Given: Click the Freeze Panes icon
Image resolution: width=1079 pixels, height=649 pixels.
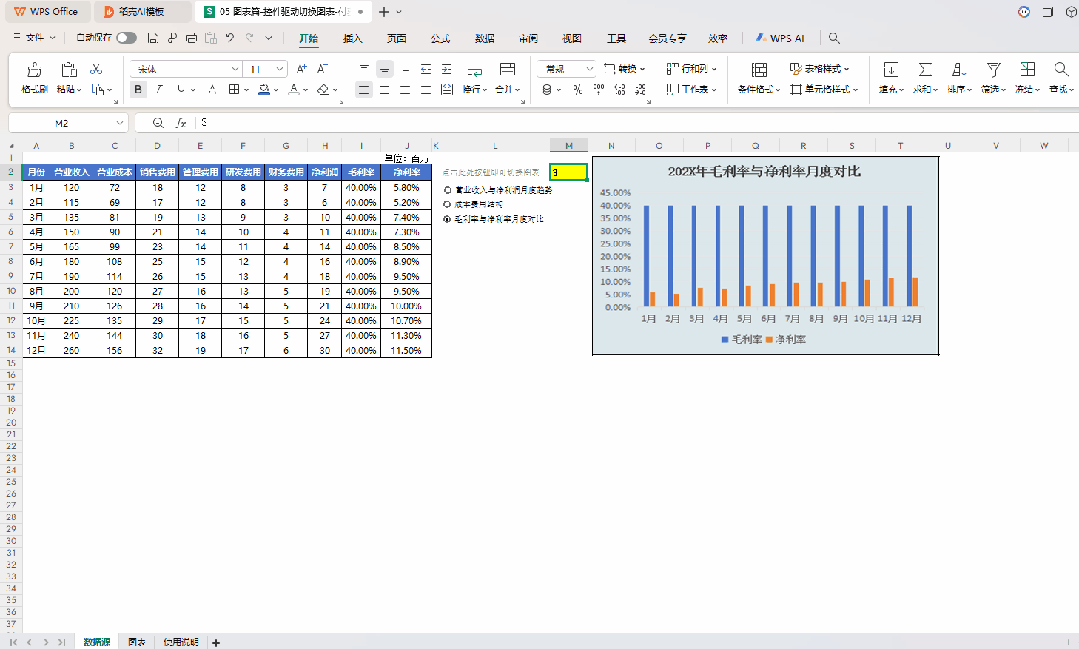Looking at the screenshot, I should click(1027, 70).
